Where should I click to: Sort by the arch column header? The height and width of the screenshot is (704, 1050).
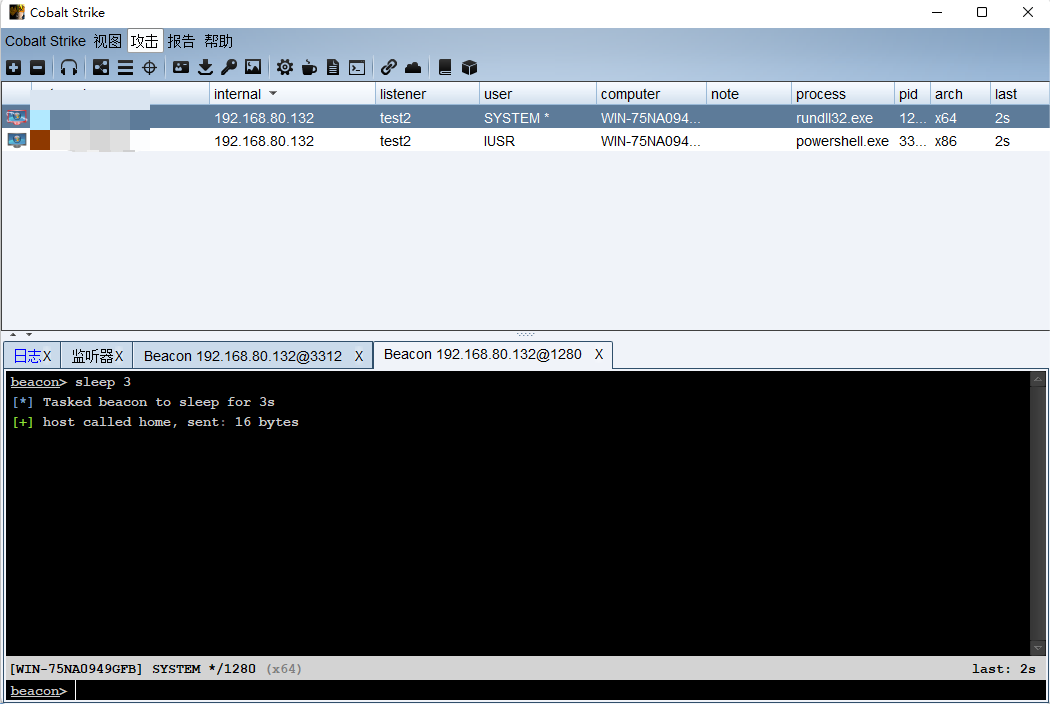pos(960,94)
